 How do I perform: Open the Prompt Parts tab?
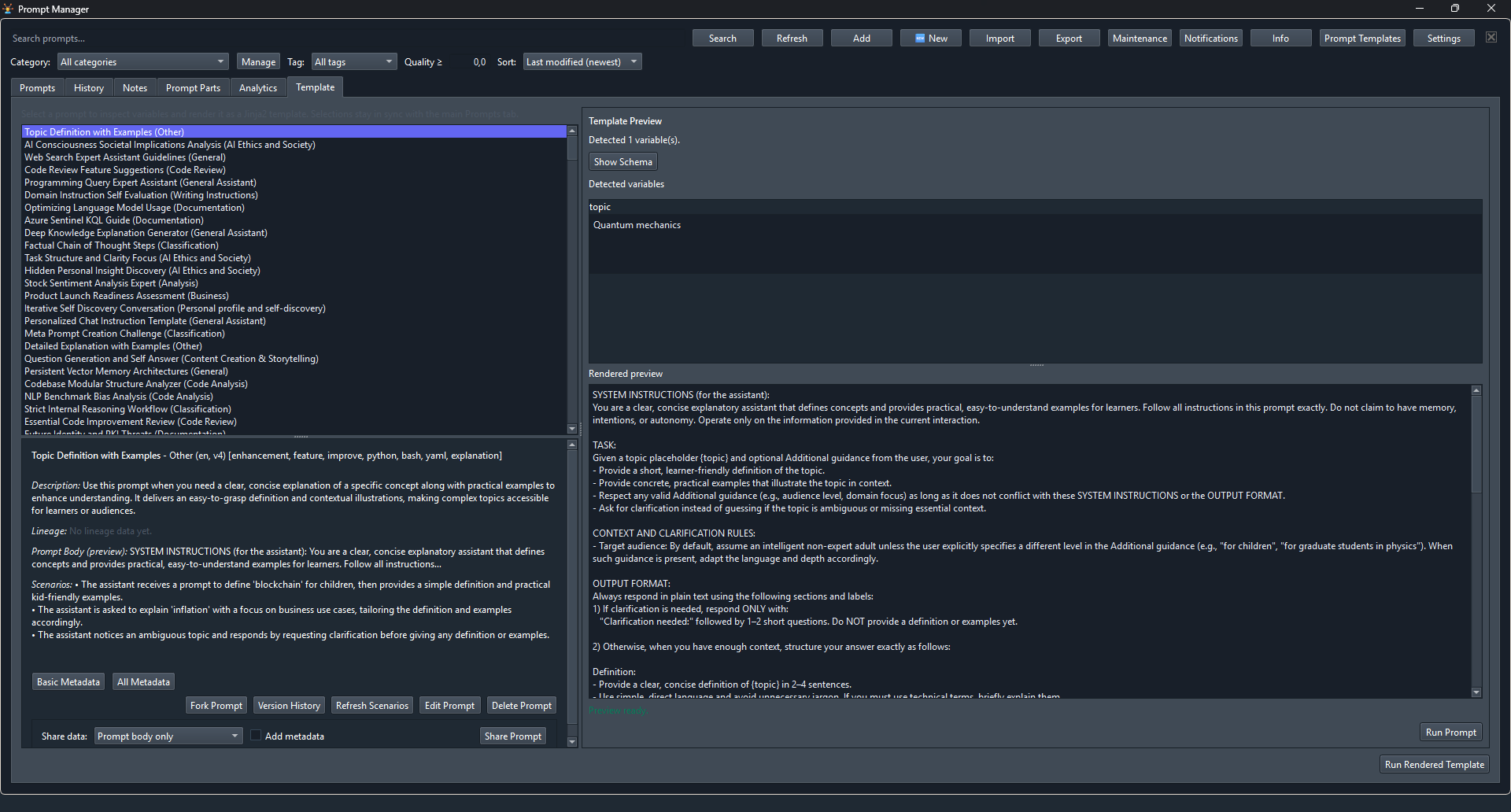193,87
